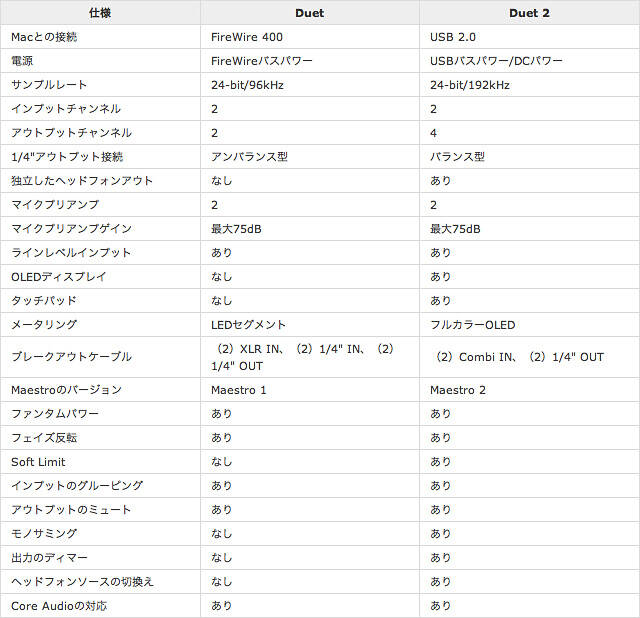This screenshot has height=618, width=640.
Task: Select the "Macとの接続" row label
Action: tap(44, 37)
